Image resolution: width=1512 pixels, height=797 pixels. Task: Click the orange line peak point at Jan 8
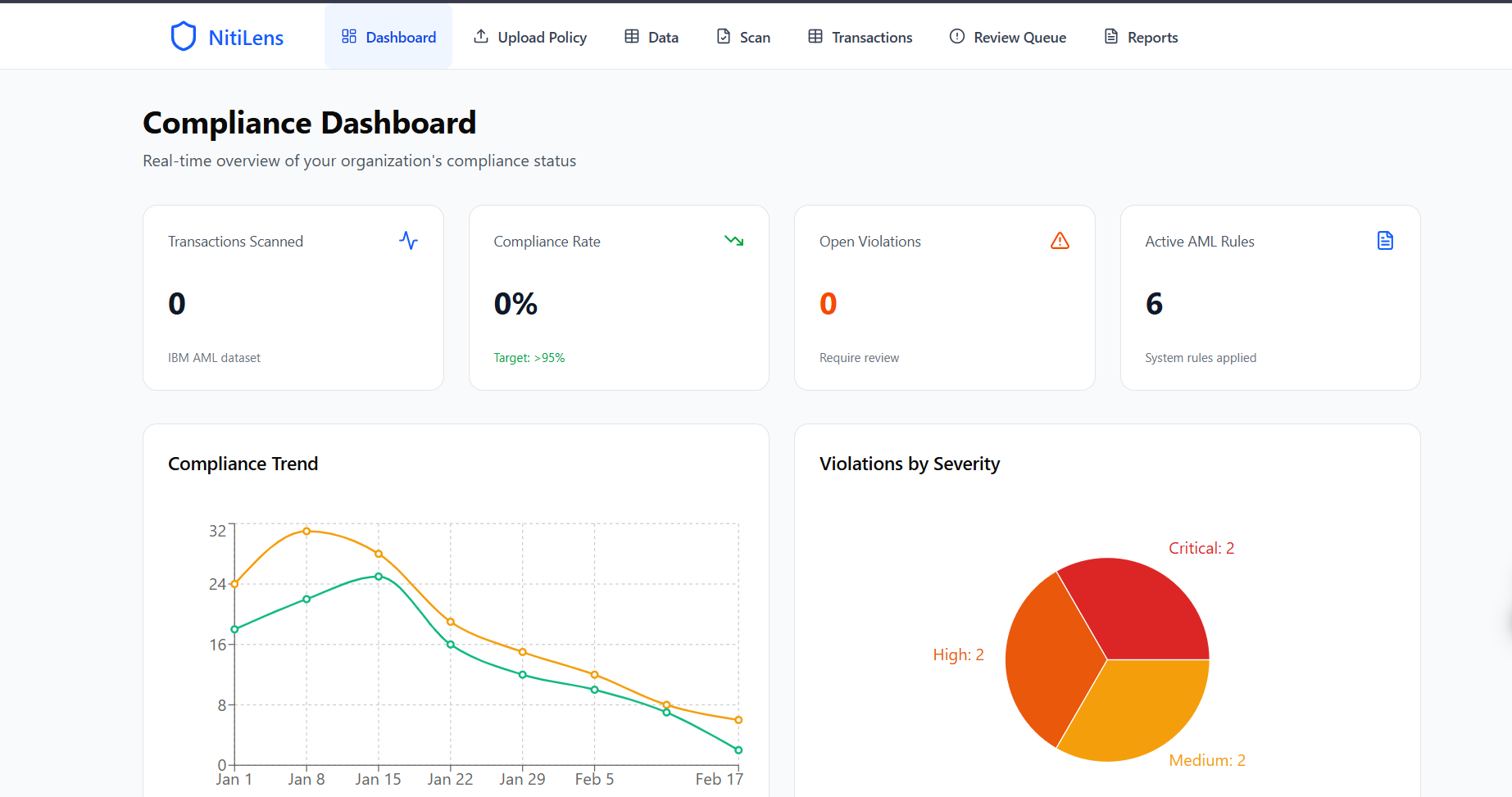[x=306, y=532]
